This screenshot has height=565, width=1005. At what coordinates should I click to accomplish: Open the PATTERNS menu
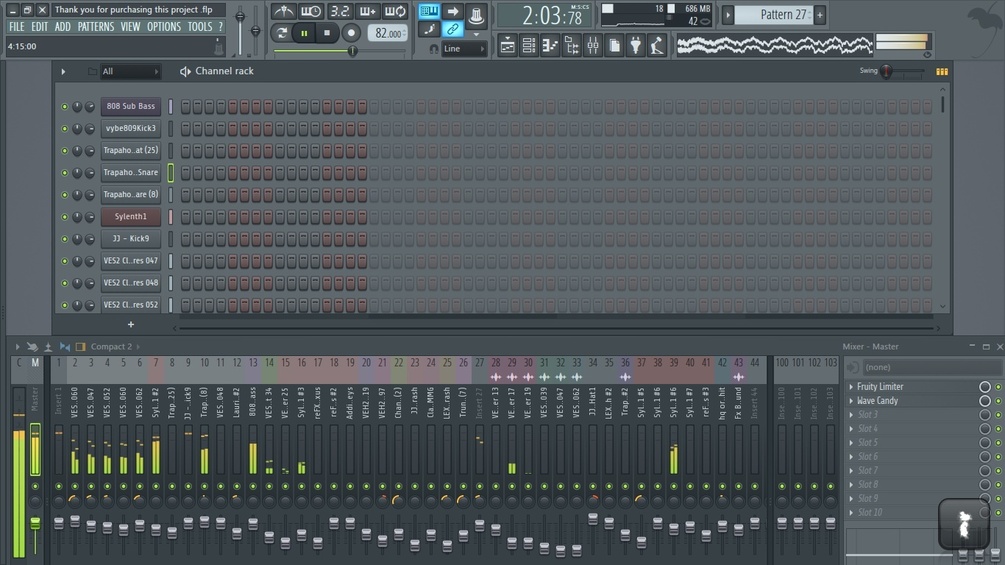click(x=96, y=27)
